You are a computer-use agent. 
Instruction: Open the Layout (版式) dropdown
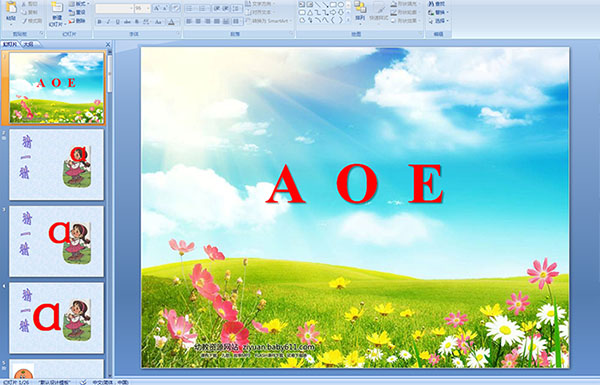coord(79,3)
